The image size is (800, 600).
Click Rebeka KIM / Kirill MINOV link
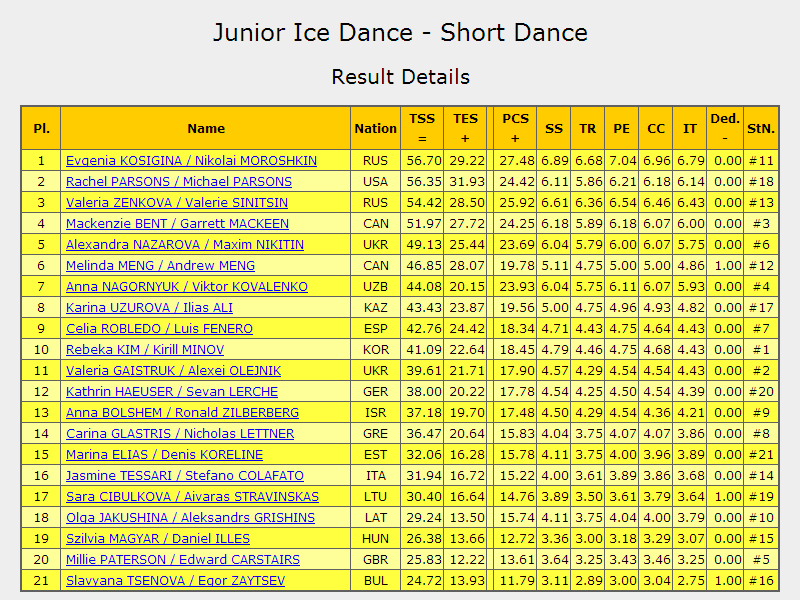coord(145,349)
